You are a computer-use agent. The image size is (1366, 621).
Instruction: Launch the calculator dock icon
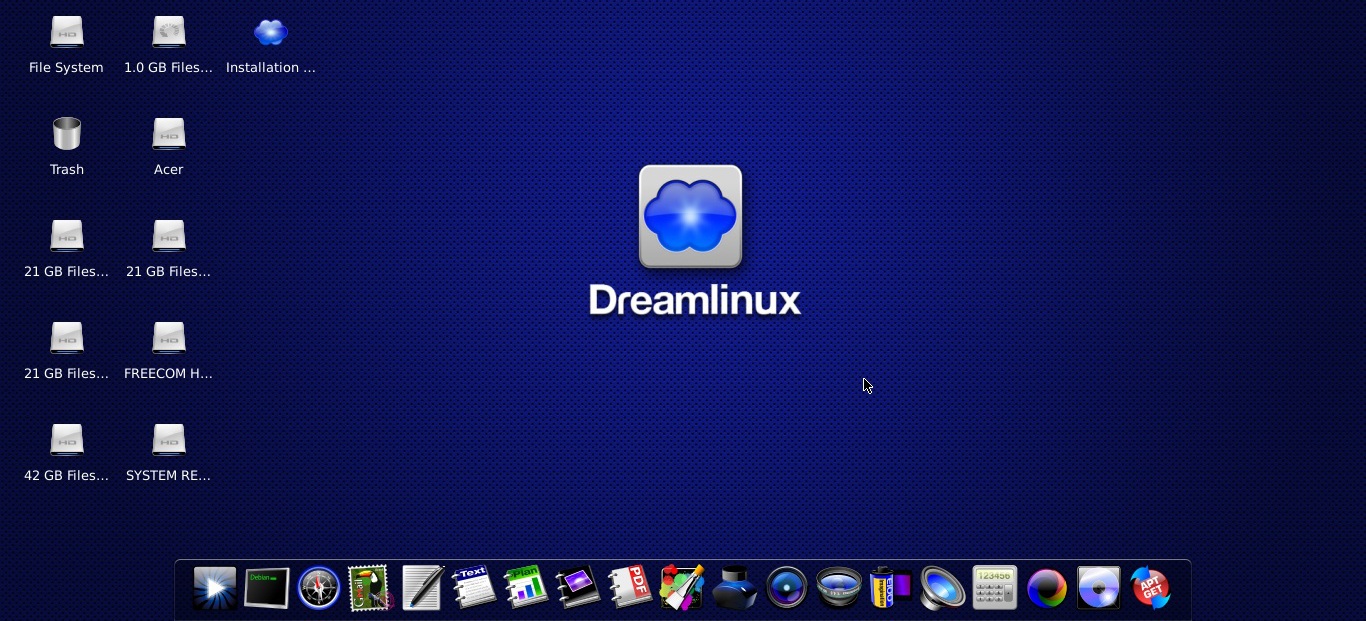995,588
